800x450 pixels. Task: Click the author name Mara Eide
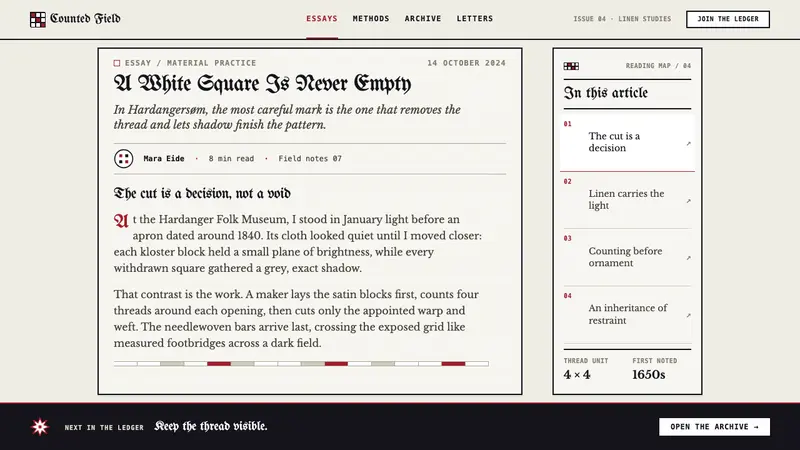(164, 159)
